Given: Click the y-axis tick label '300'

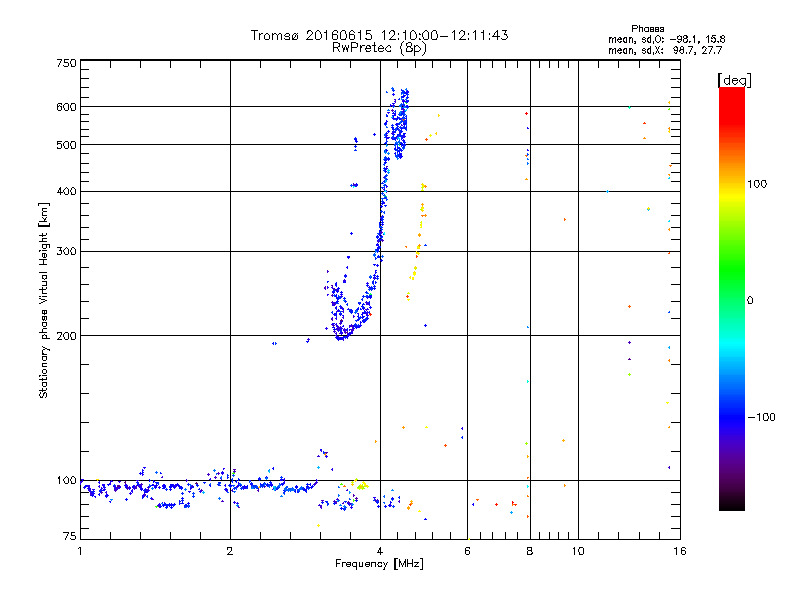Looking at the screenshot, I should pos(67,252).
